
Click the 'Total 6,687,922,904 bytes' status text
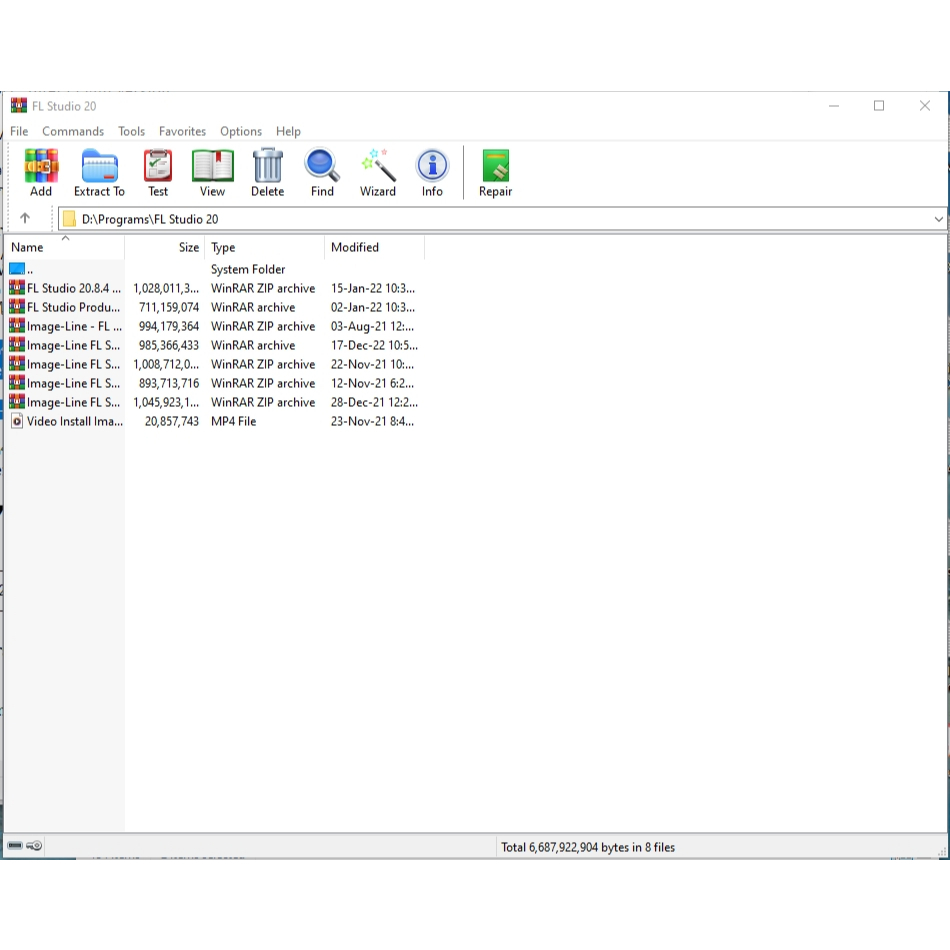click(588, 847)
